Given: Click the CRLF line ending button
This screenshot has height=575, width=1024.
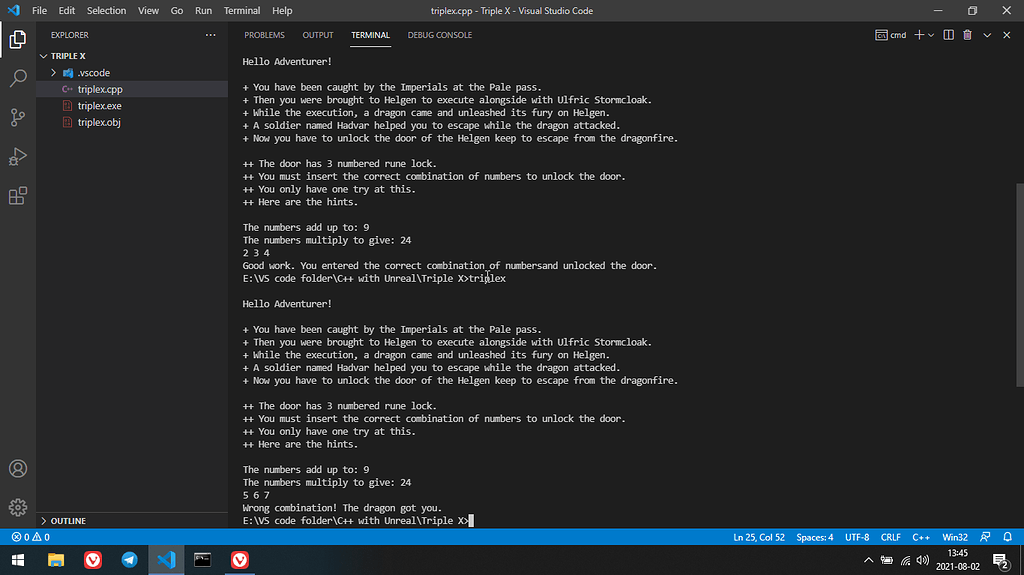Looking at the screenshot, I should [x=890, y=537].
